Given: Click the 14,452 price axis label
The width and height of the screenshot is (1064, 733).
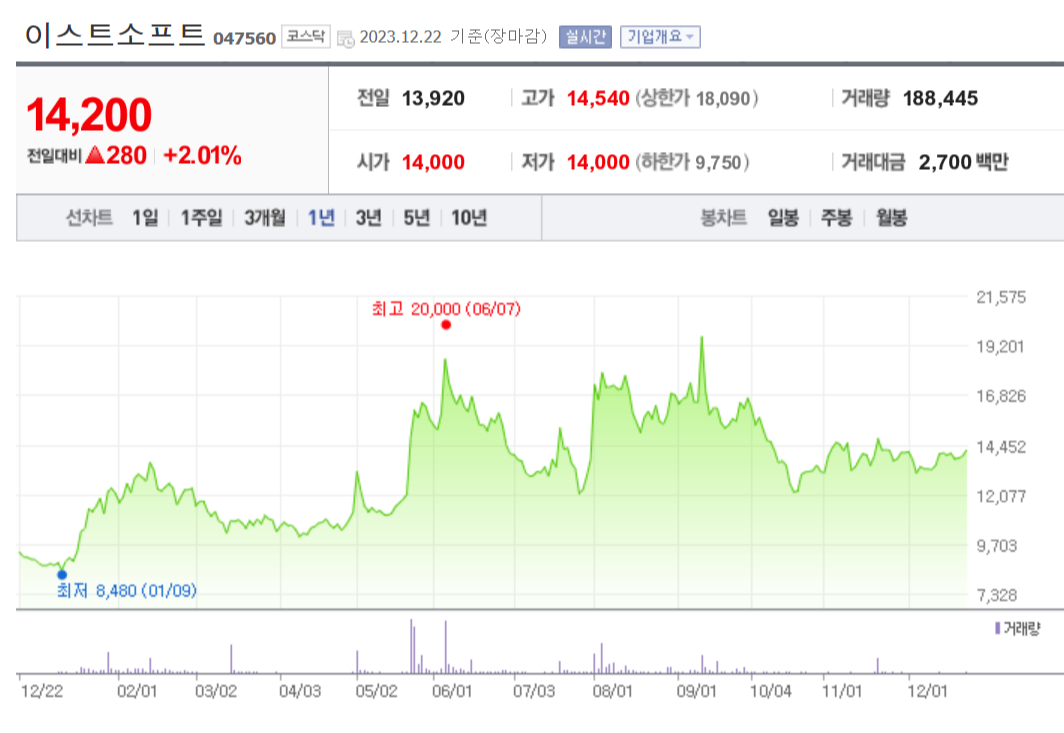Looking at the screenshot, I should point(1001,447).
